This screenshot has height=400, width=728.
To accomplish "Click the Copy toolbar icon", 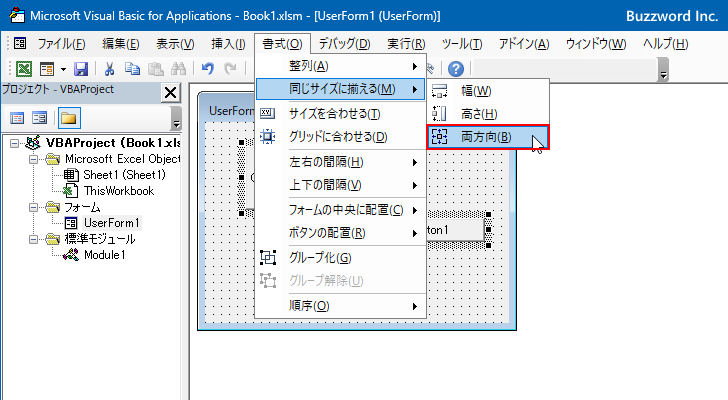I will coord(132,69).
